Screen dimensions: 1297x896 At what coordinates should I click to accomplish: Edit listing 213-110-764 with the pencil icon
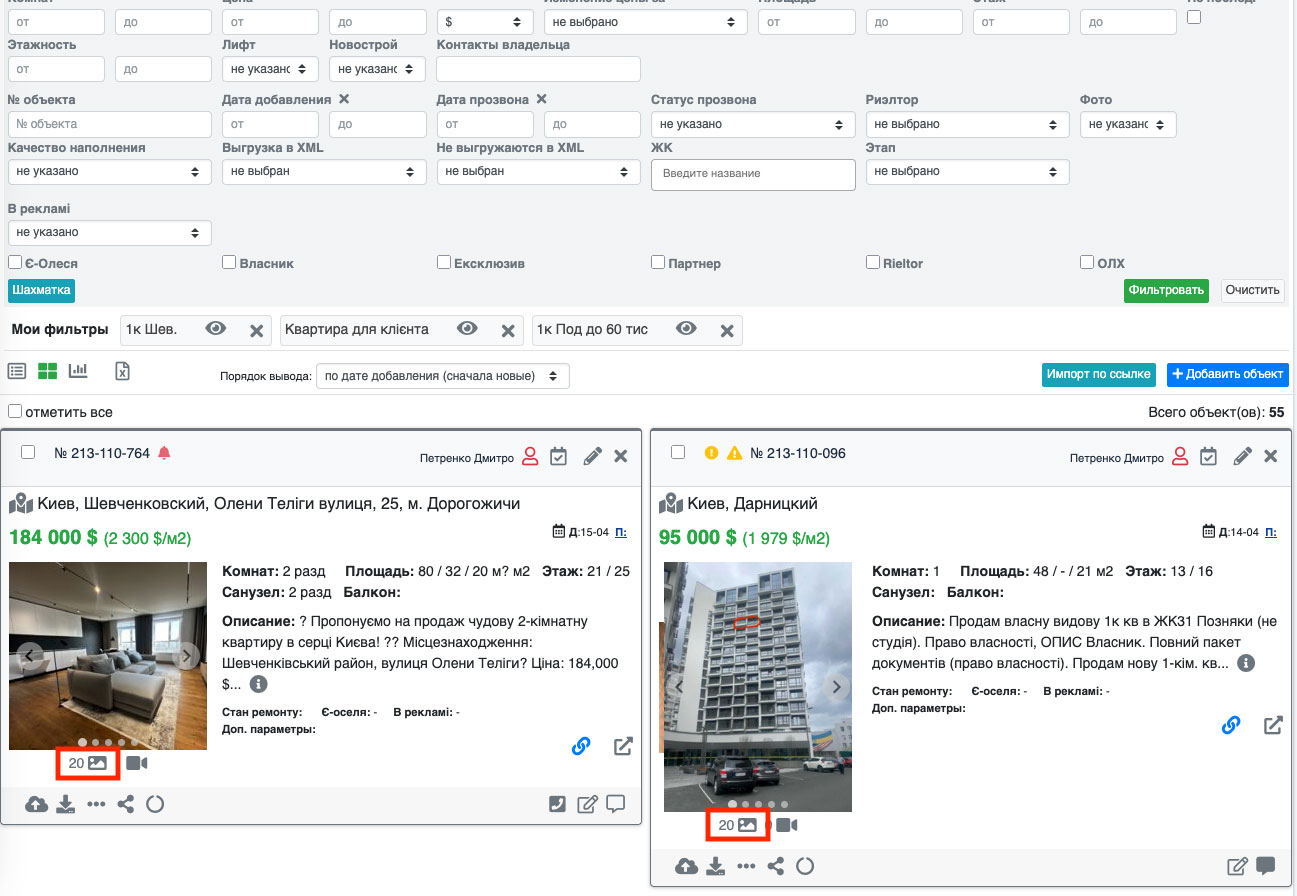point(592,456)
